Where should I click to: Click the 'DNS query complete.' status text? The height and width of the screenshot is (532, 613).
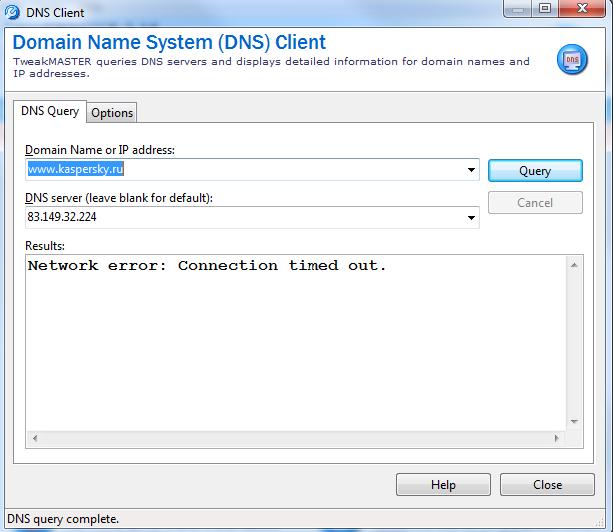63,519
